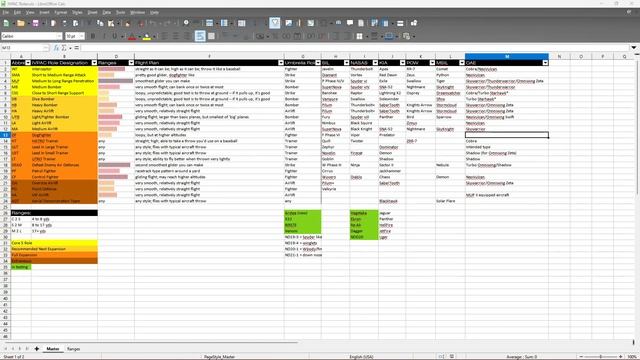Open the column M filter dropdown
Screen dimensions: 640x360
[545, 63]
